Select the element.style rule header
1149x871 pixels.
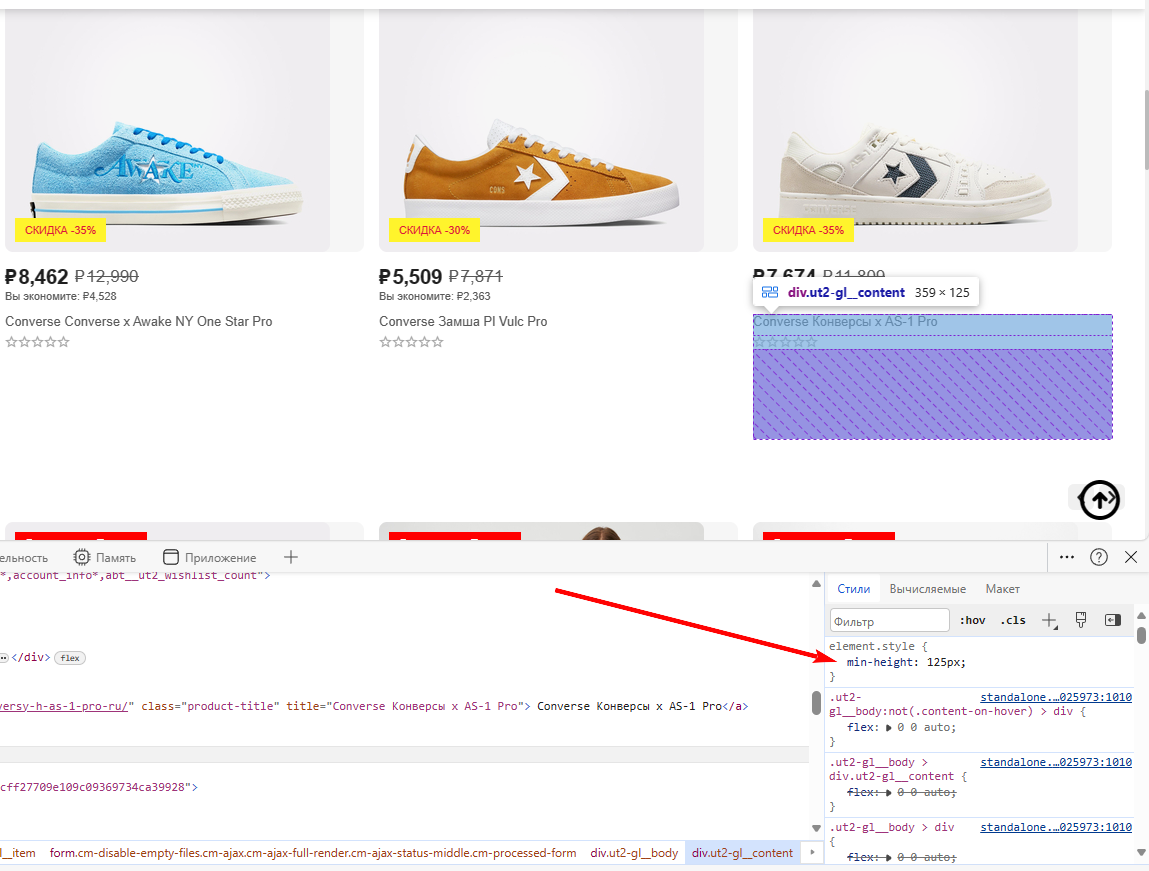pyautogui.click(x=878, y=646)
